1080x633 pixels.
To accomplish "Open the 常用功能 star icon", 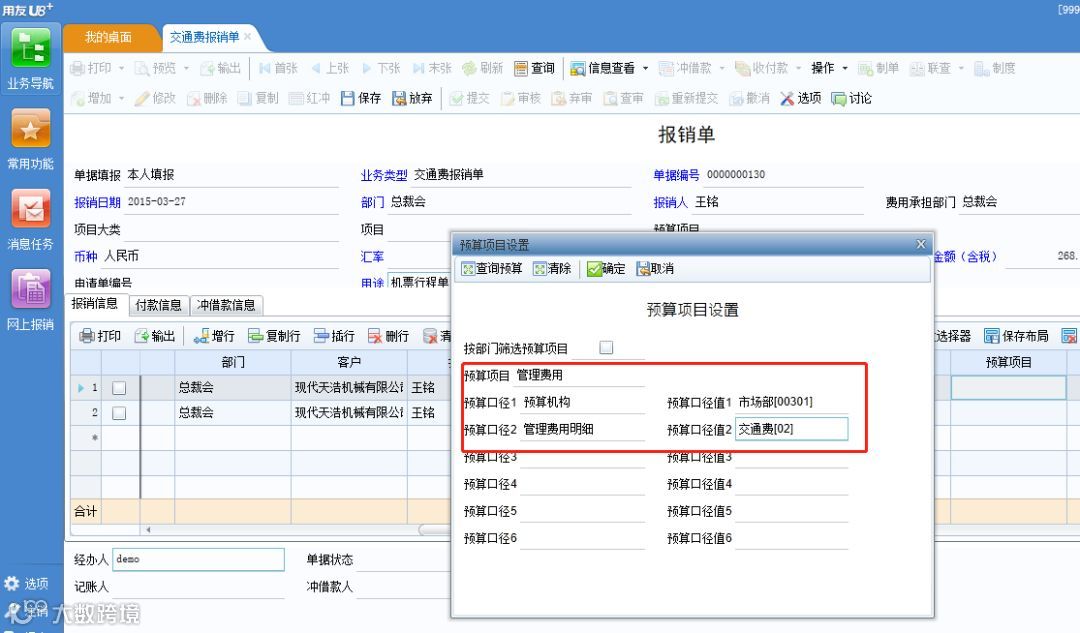I will pyautogui.click(x=30, y=128).
